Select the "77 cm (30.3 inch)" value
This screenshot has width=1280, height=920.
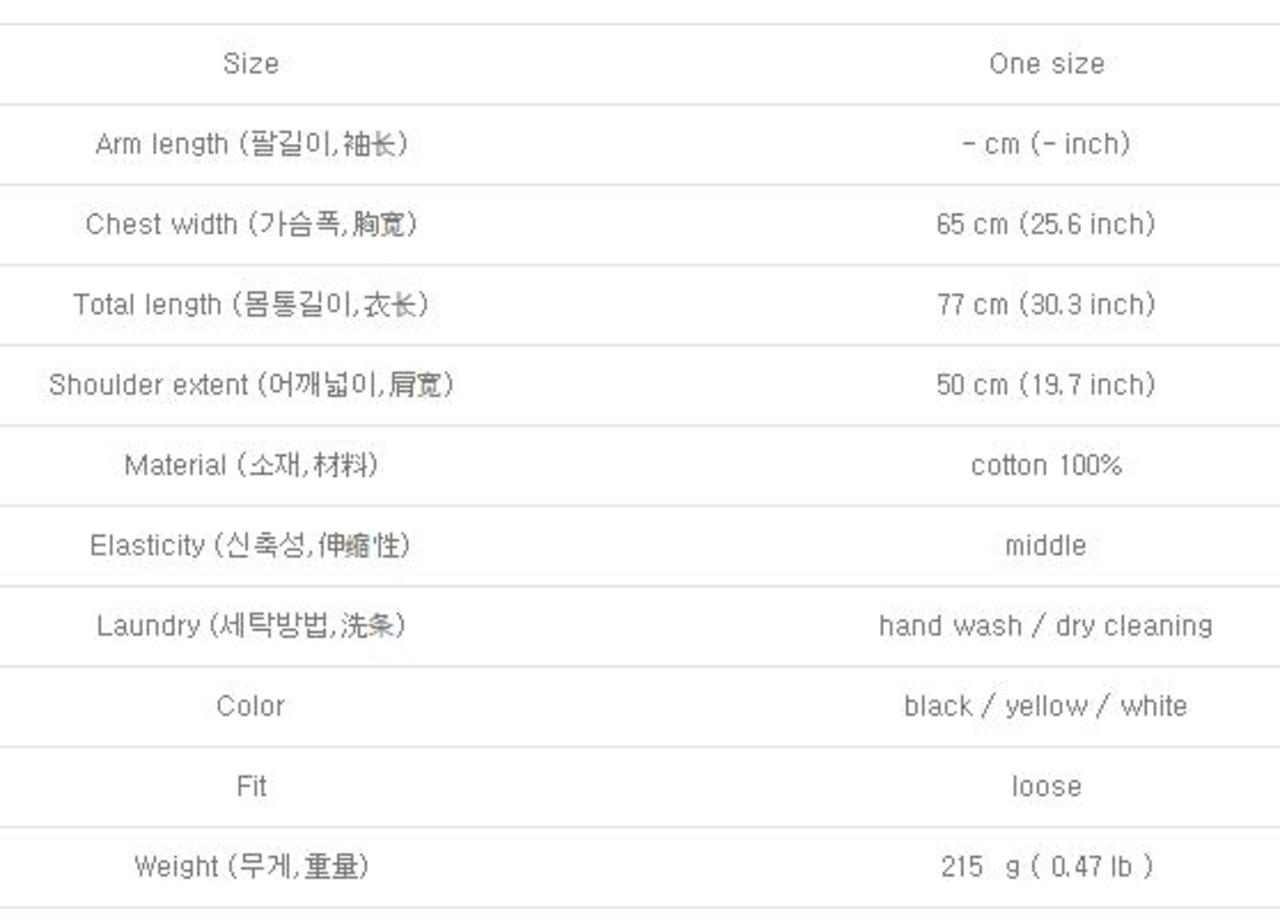click(1046, 304)
